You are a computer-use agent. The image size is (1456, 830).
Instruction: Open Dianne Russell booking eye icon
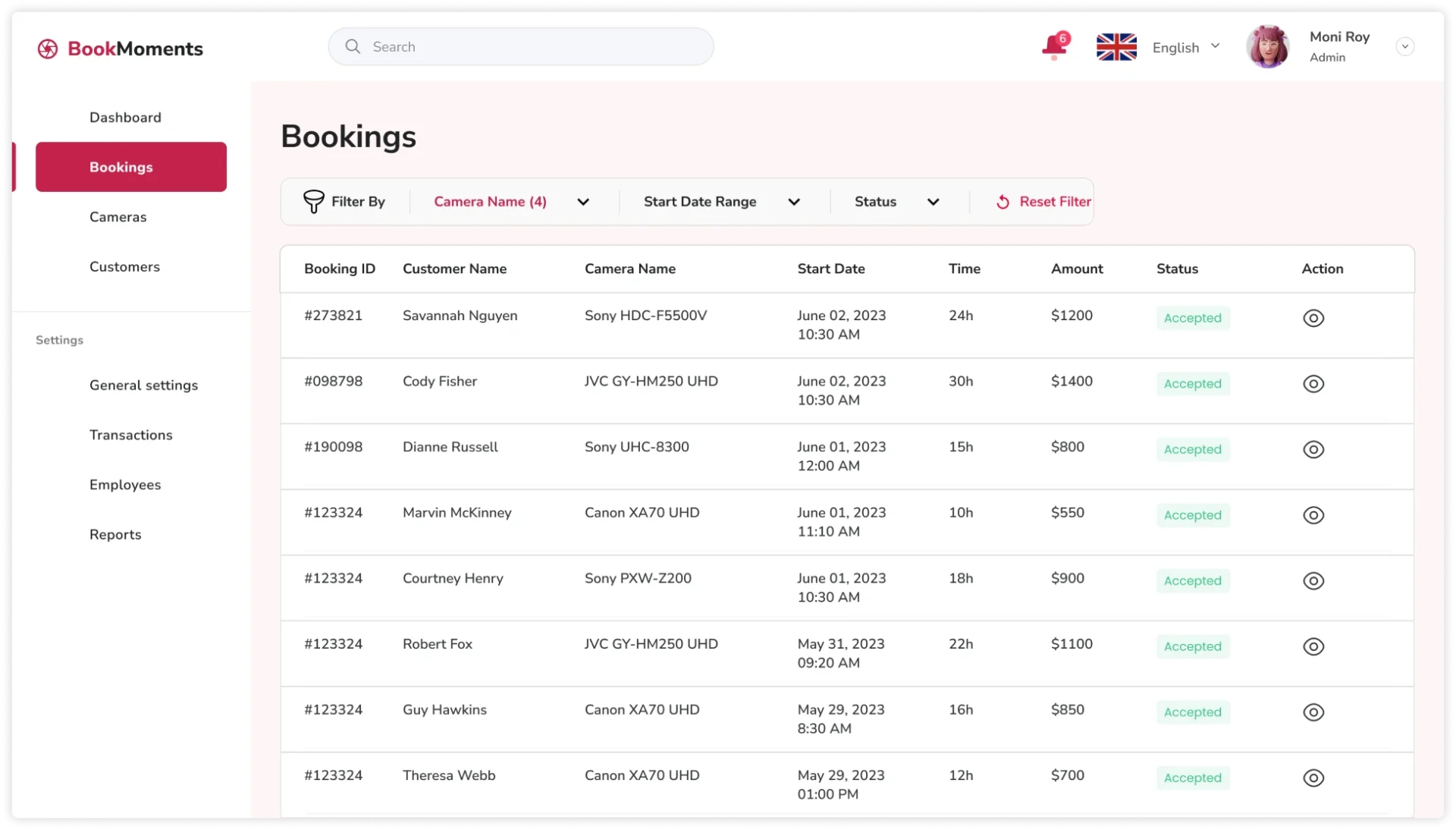coord(1313,450)
